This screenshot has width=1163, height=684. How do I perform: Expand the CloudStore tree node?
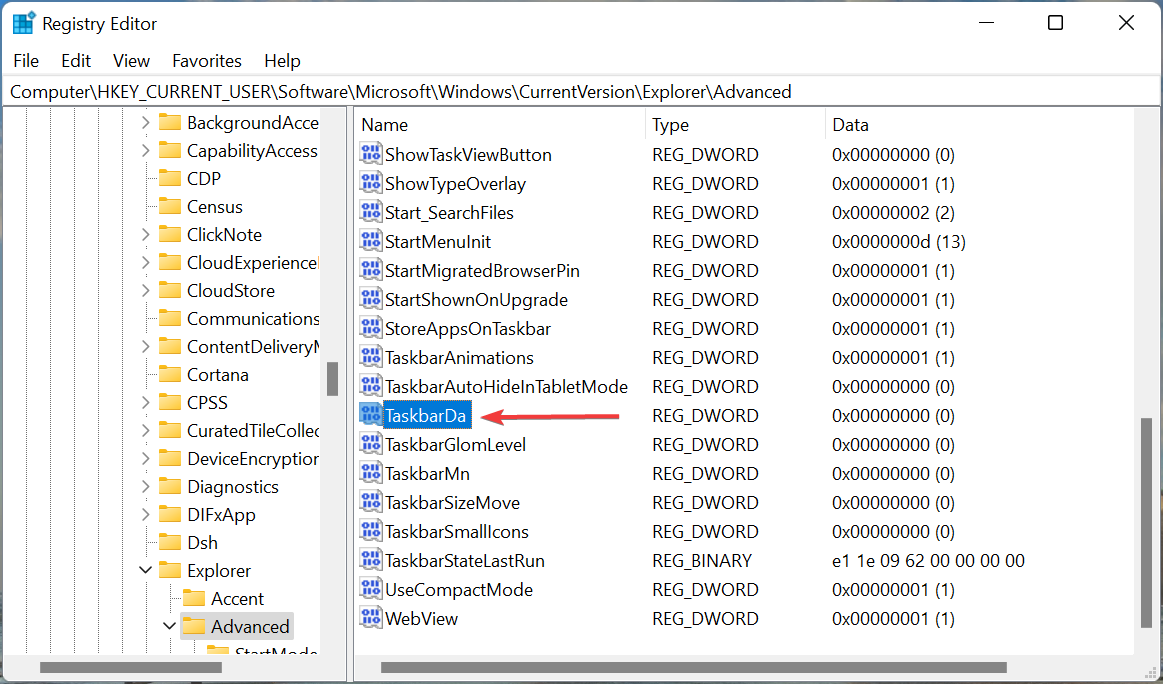(145, 290)
